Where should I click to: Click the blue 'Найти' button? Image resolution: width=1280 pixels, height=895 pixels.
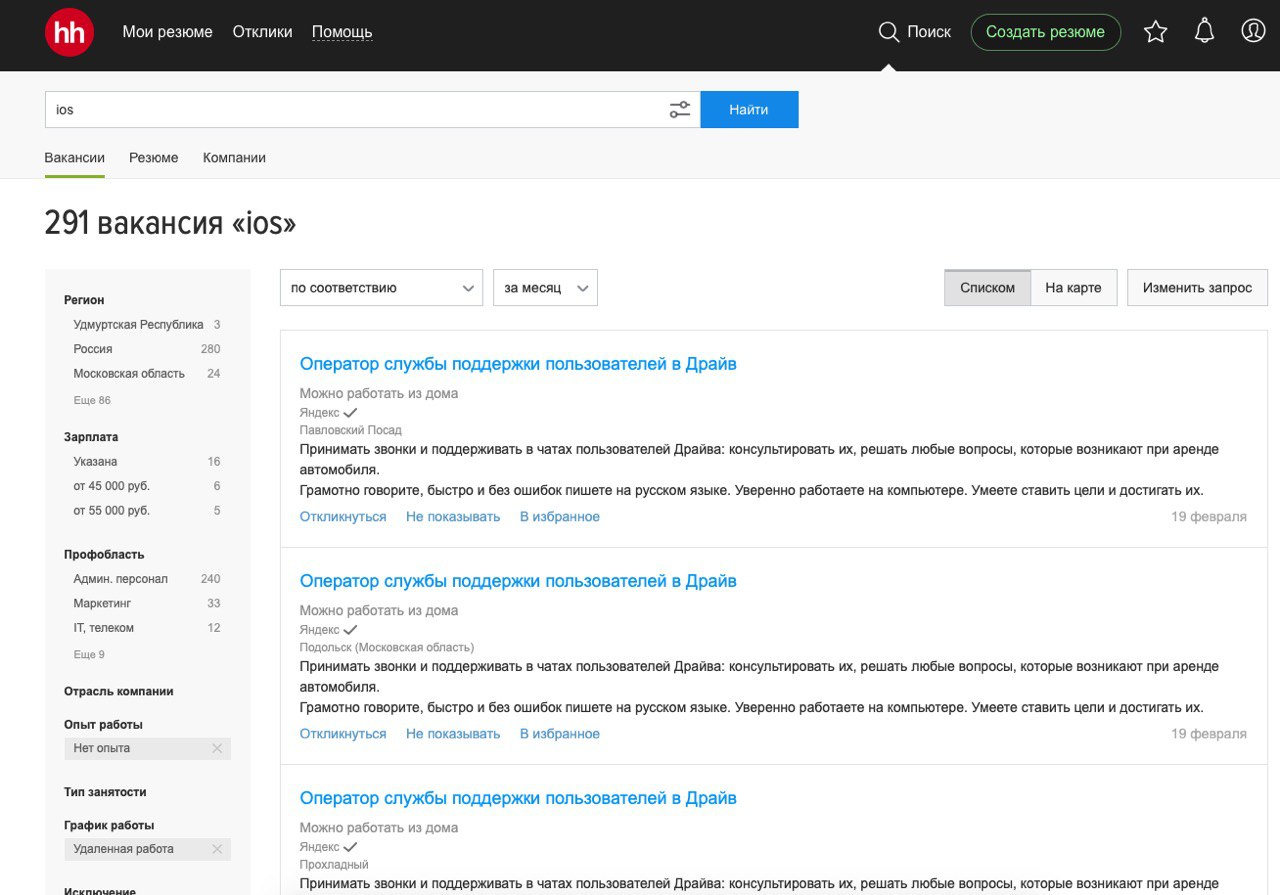(x=749, y=110)
